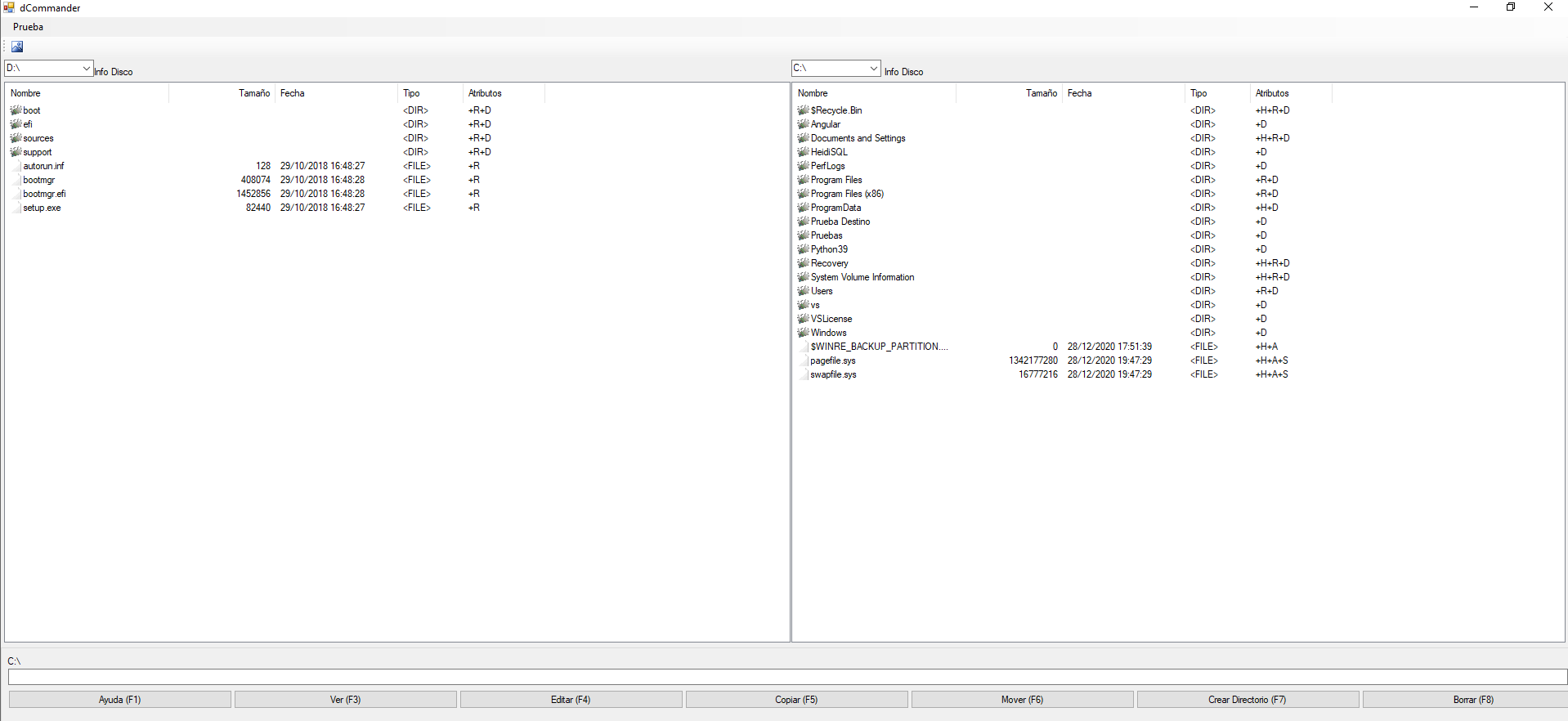This screenshot has height=721, width=1568.
Task: Click the command line input field
Action: [x=786, y=677]
